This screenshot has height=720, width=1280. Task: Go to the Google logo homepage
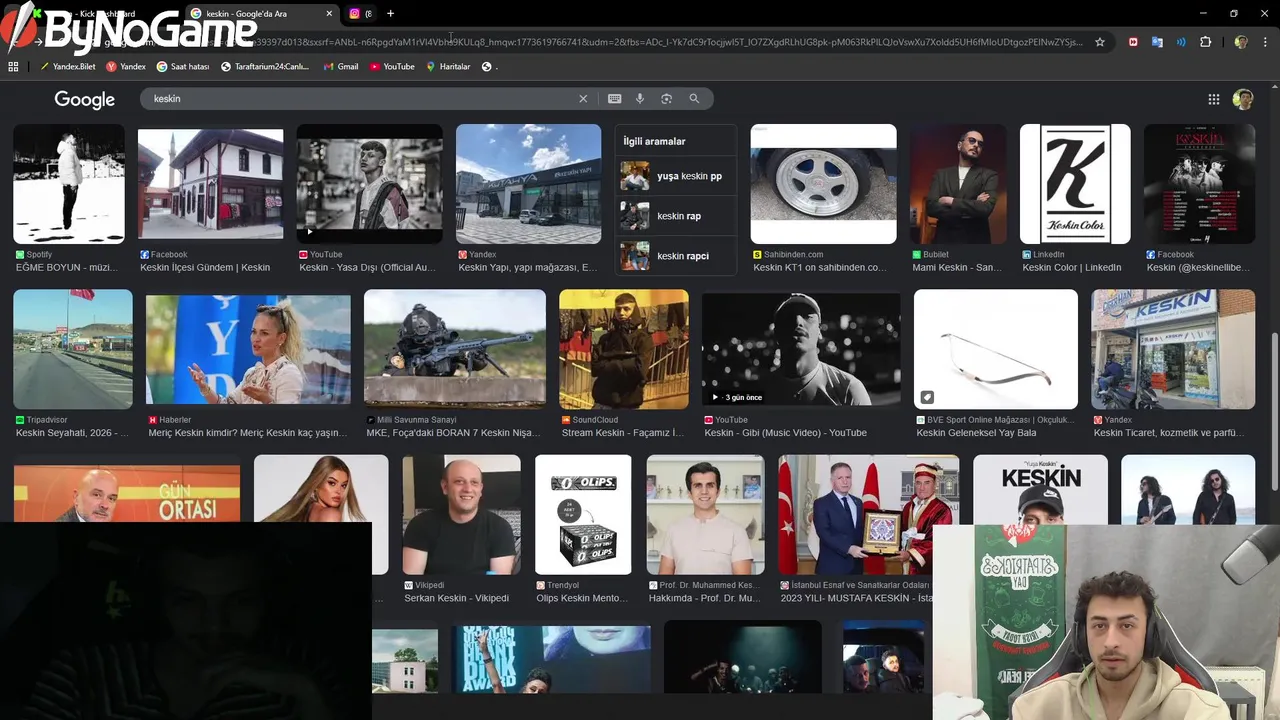[85, 99]
